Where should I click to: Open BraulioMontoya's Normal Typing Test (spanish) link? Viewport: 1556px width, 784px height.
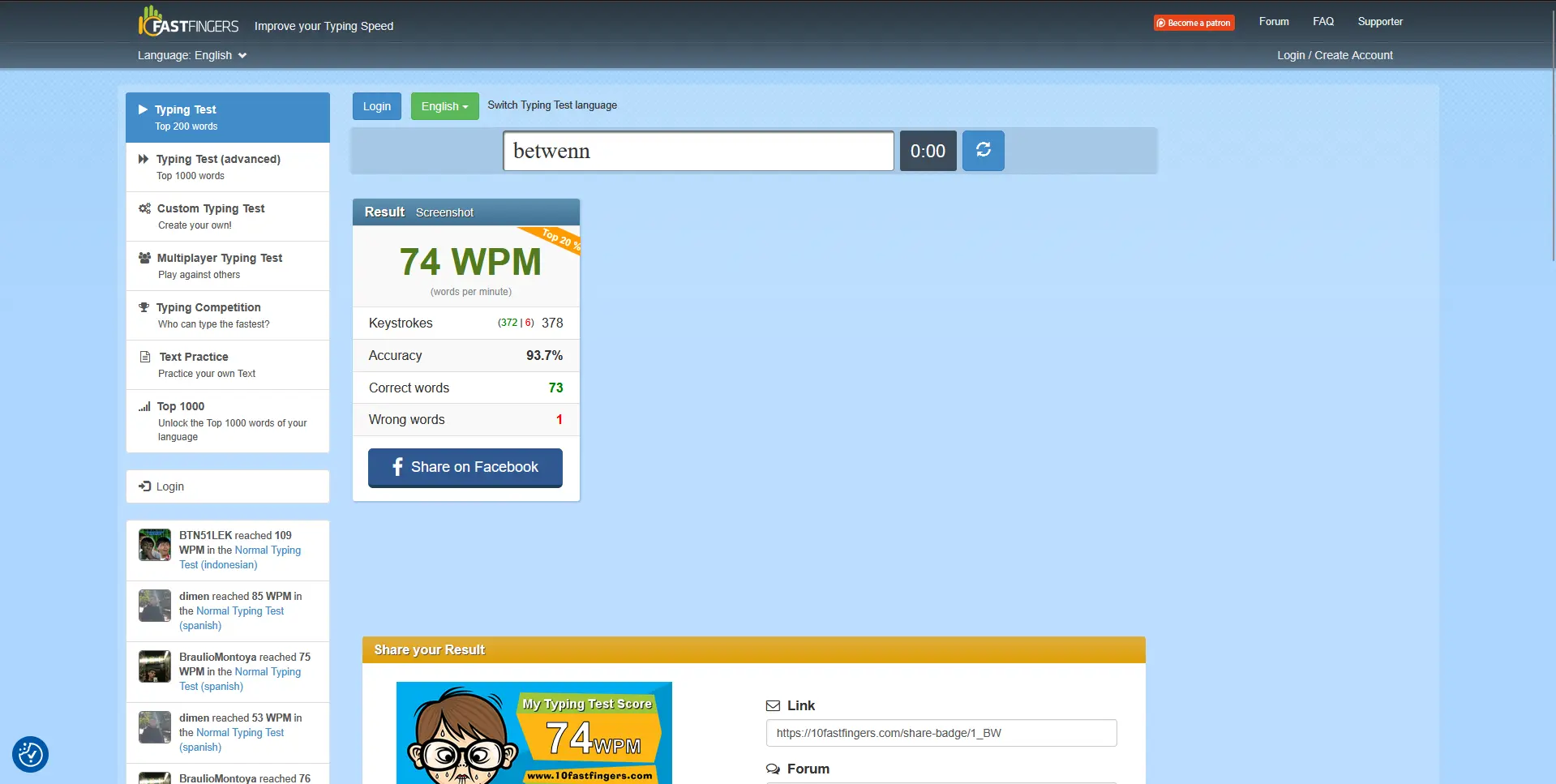click(240, 679)
